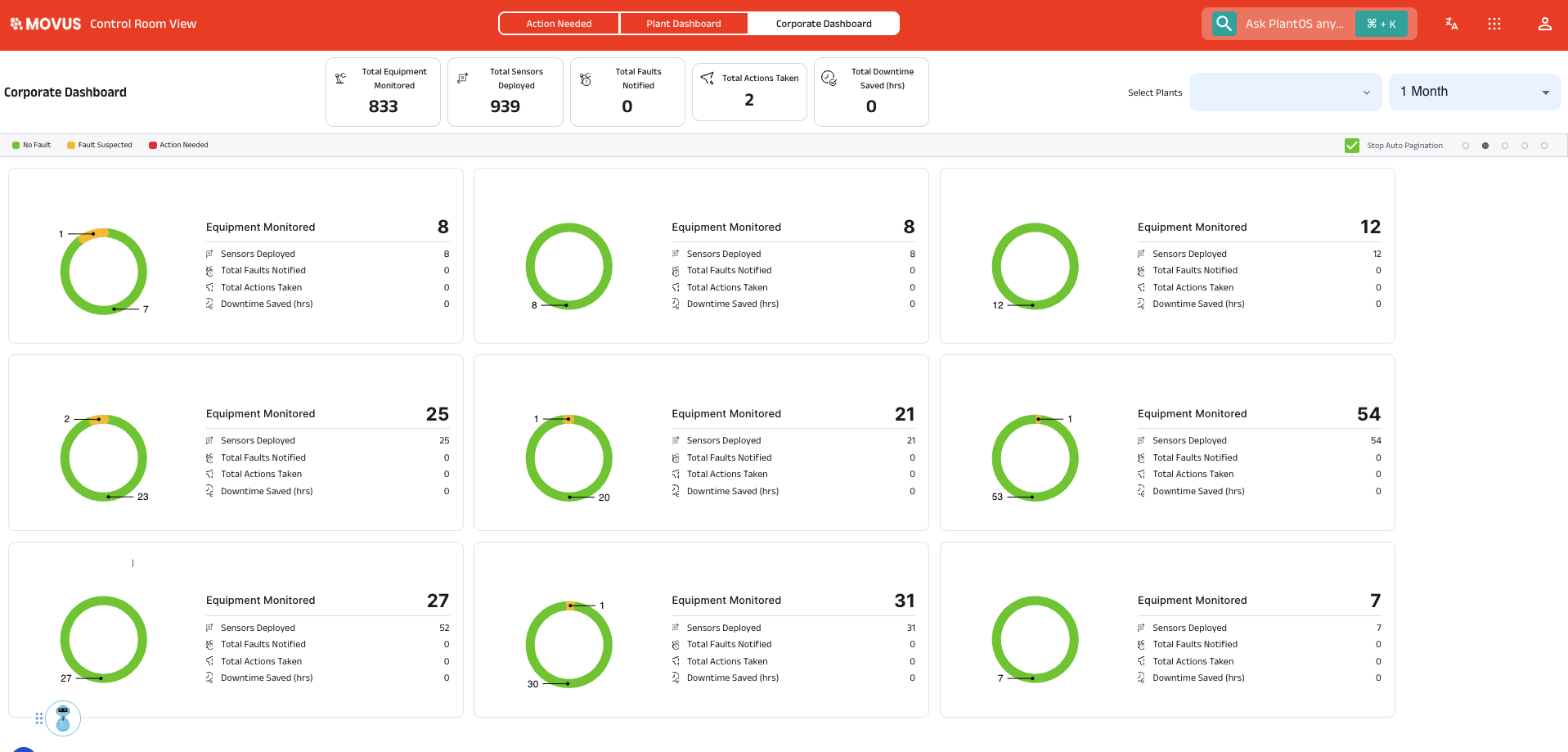Open the Select Plants dropdown

1285,92
